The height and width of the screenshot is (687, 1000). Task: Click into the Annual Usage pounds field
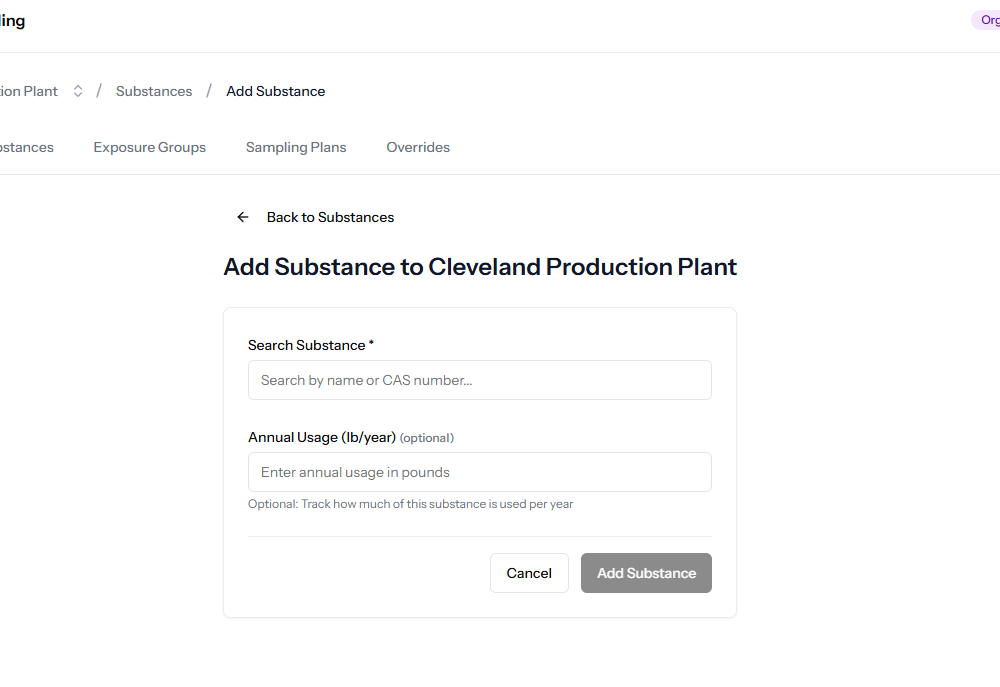[480, 472]
